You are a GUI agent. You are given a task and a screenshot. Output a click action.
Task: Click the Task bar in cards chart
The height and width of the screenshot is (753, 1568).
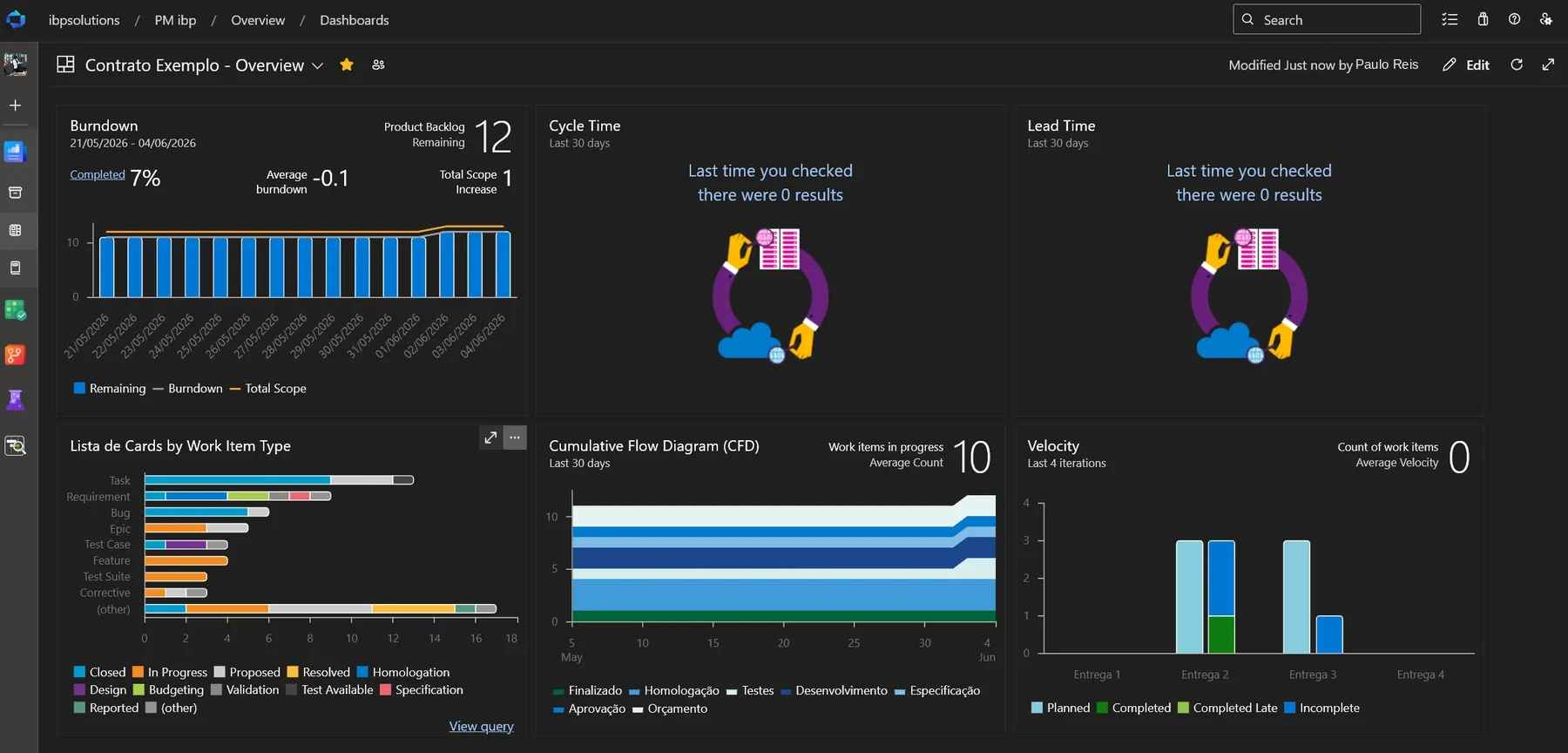click(279, 480)
